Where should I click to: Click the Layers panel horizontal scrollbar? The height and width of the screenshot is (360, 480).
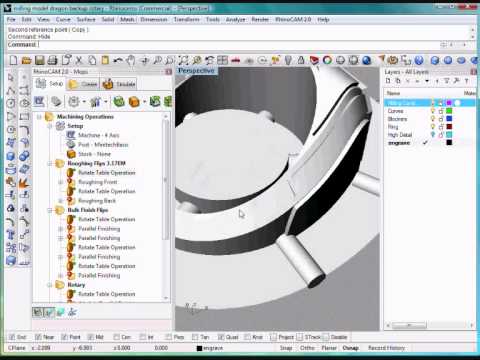point(409,325)
